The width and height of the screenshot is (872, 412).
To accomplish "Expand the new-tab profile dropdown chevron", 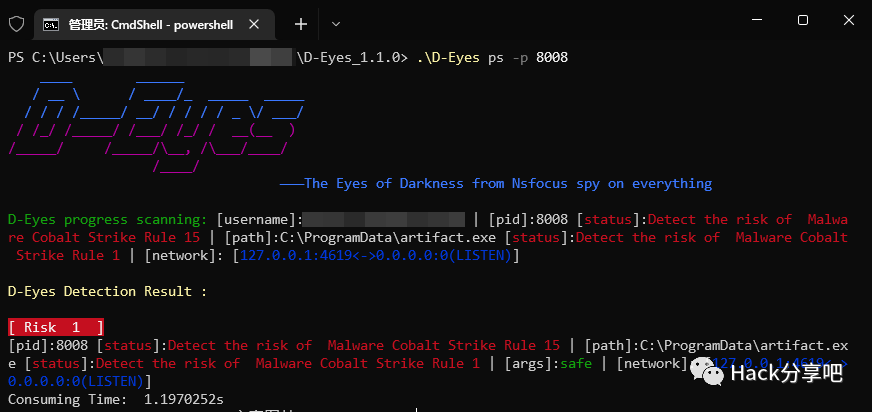I will pos(335,24).
